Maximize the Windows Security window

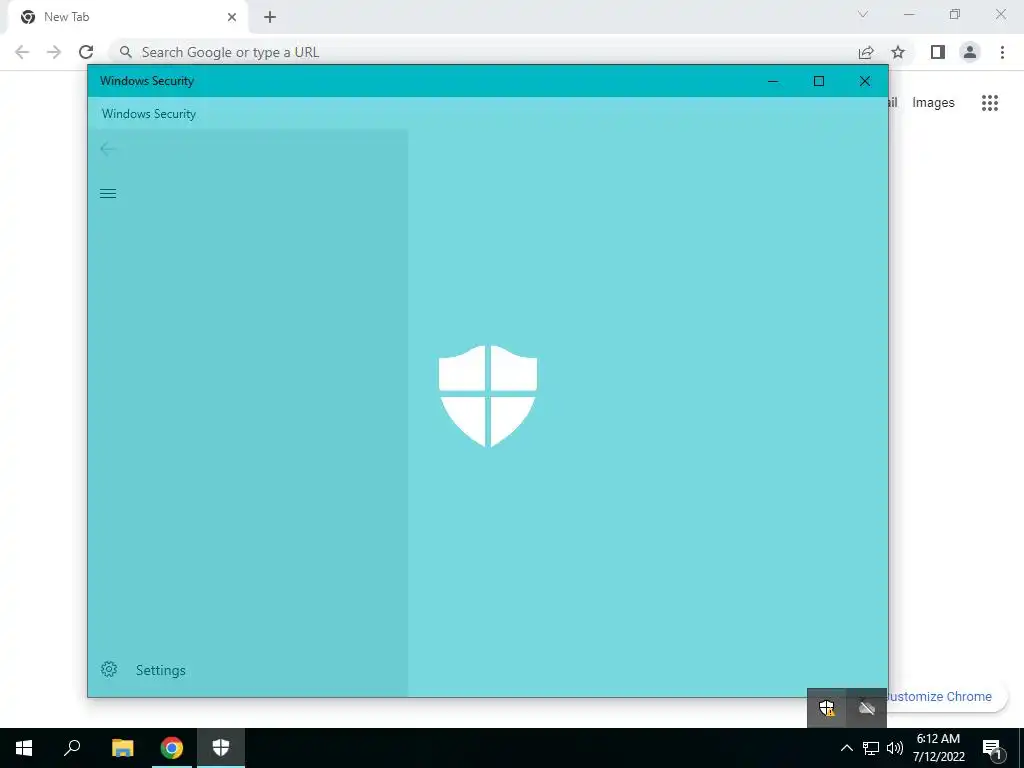[819, 81]
